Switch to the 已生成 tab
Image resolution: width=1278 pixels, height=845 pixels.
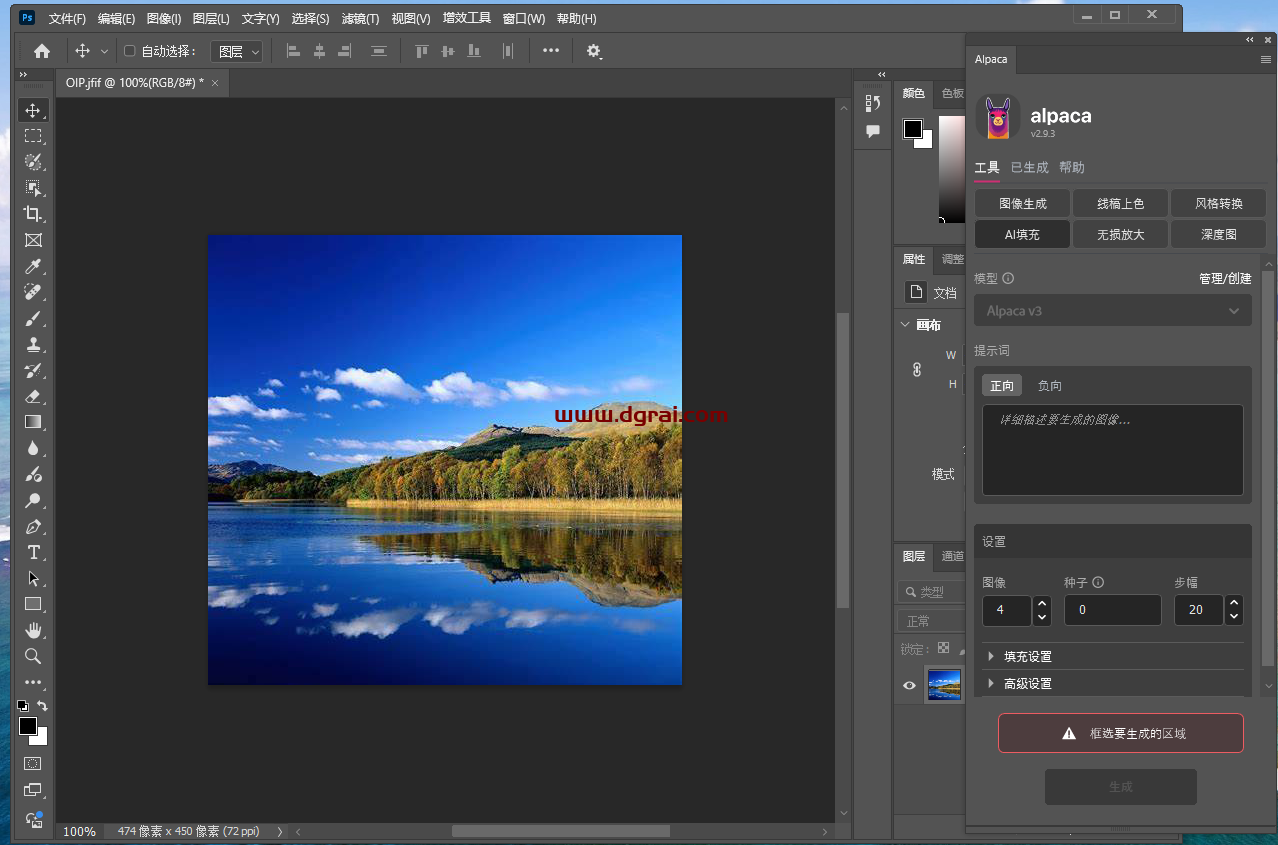(x=1029, y=168)
